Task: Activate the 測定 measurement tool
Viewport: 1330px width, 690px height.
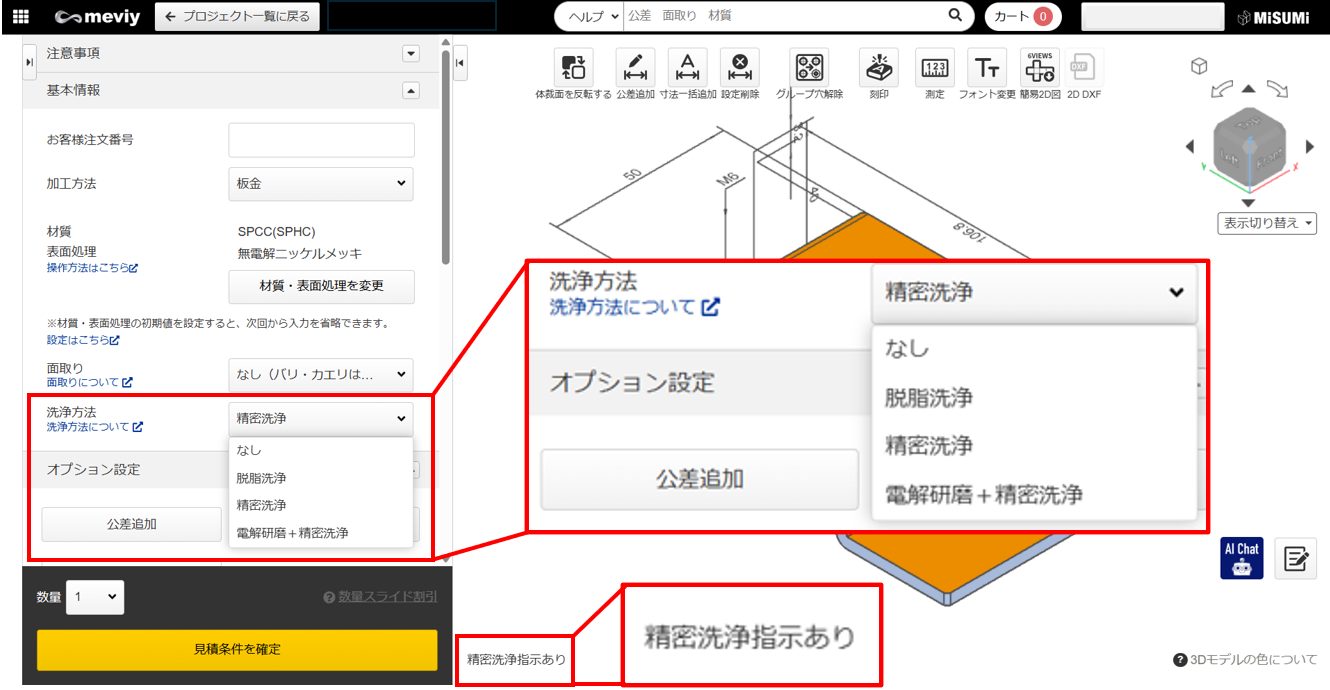Action: tap(934, 68)
